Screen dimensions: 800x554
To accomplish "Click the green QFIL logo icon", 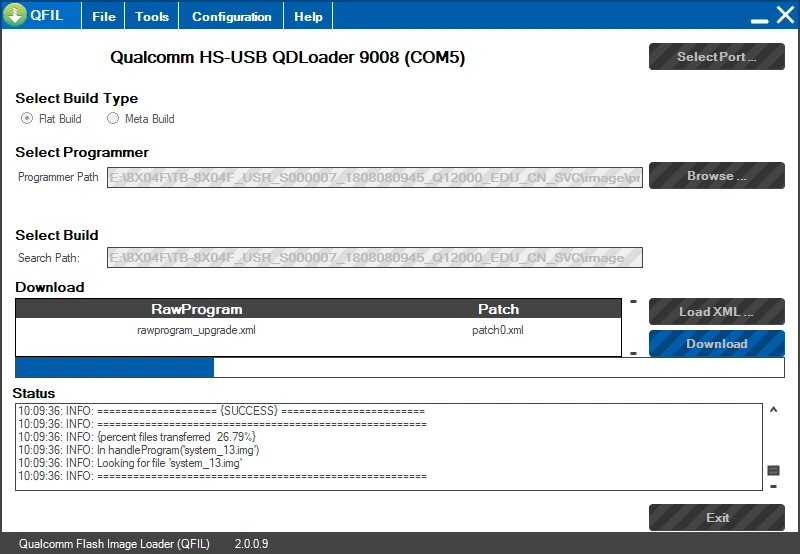I will click(15, 16).
